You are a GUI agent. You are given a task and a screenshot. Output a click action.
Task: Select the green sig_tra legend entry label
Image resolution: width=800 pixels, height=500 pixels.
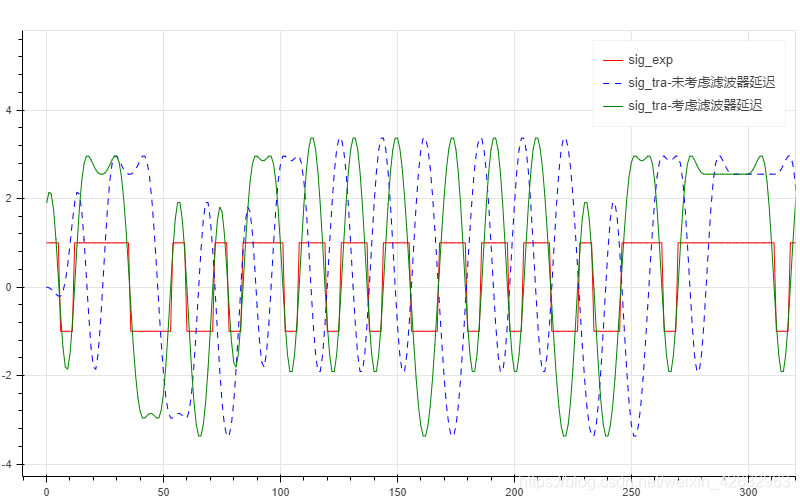pyautogui.click(x=695, y=106)
